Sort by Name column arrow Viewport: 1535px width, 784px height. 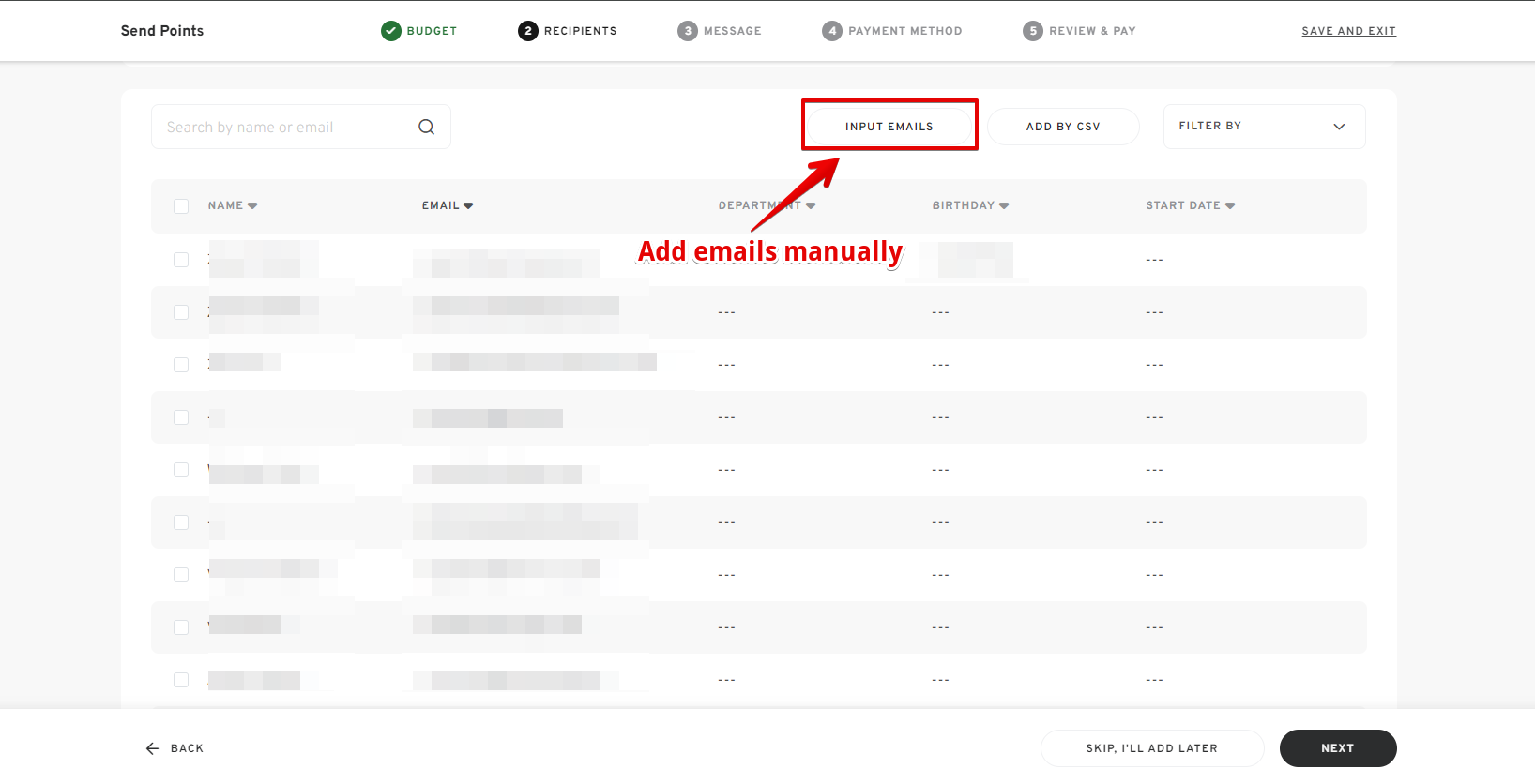click(252, 205)
